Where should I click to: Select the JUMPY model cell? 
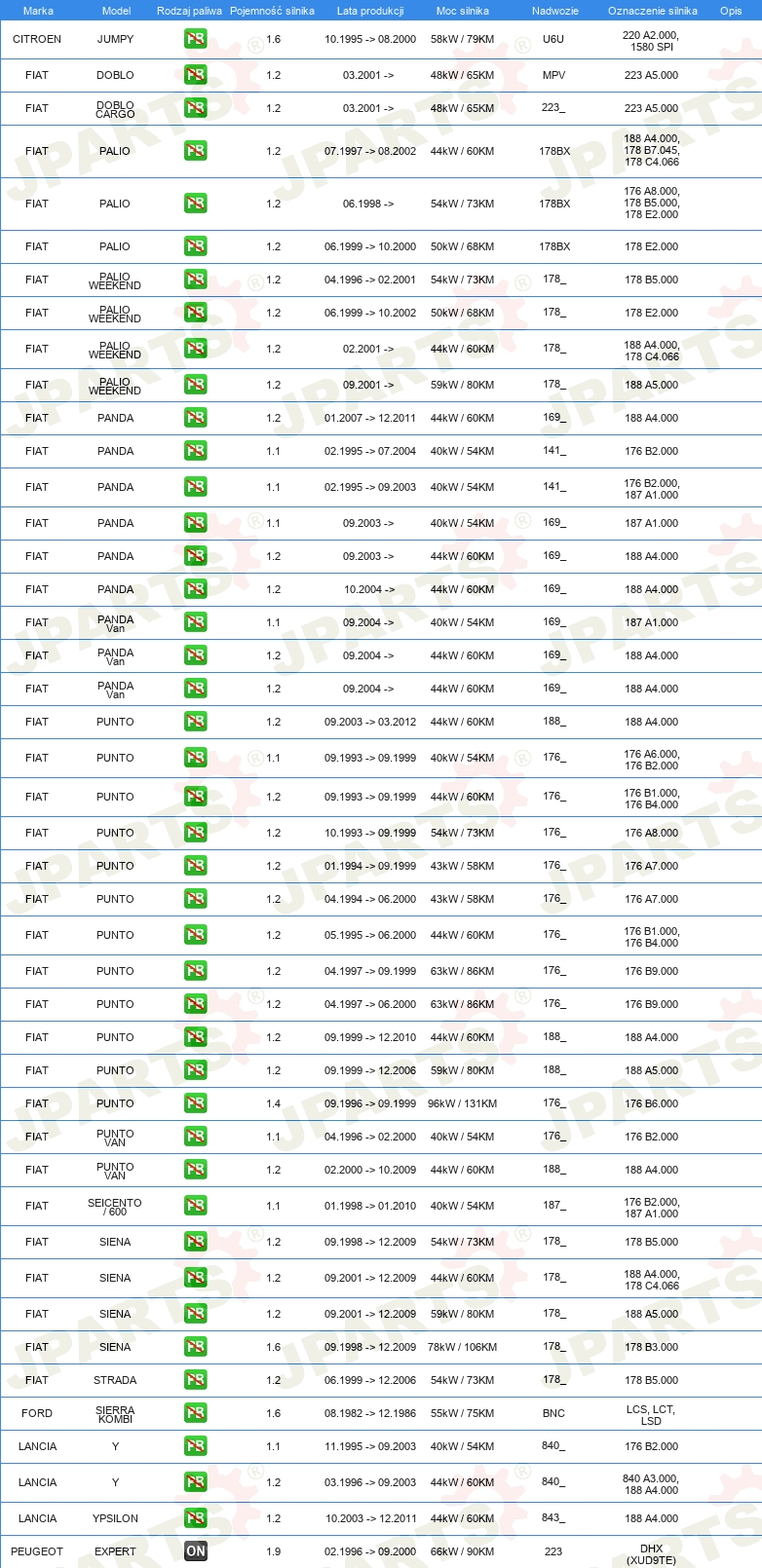pyautogui.click(x=116, y=39)
